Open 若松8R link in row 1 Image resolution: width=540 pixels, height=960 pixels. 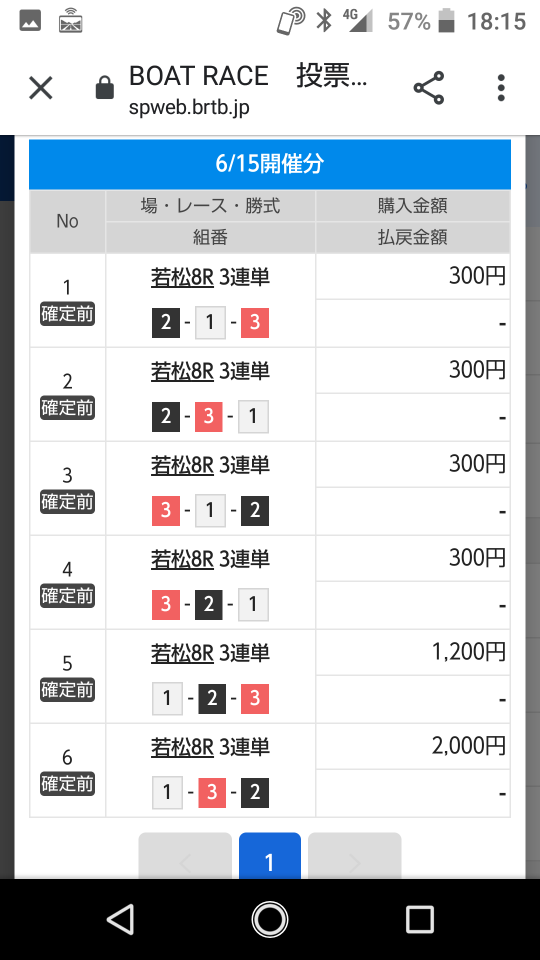pos(182,277)
